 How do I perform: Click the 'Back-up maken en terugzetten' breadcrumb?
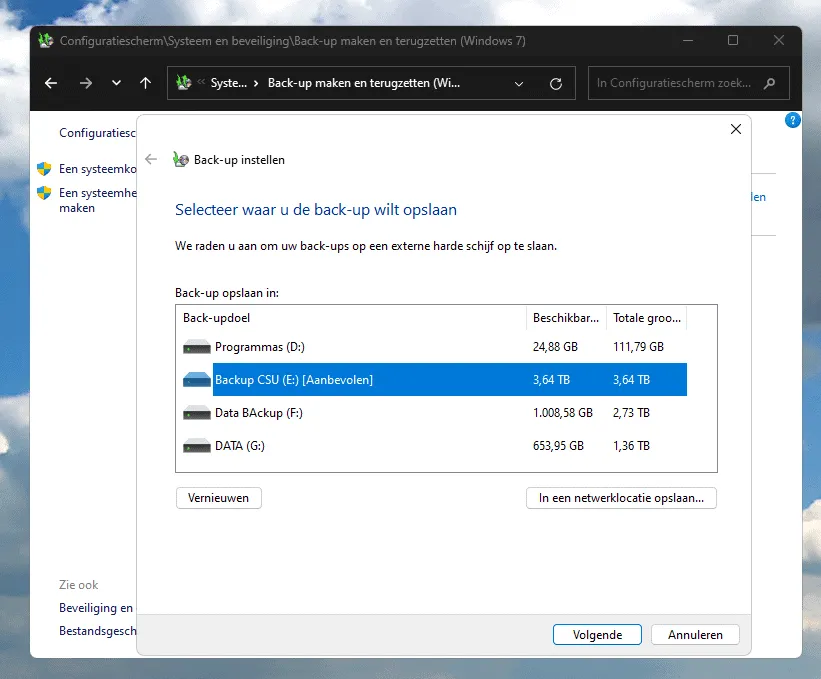pyautogui.click(x=377, y=83)
